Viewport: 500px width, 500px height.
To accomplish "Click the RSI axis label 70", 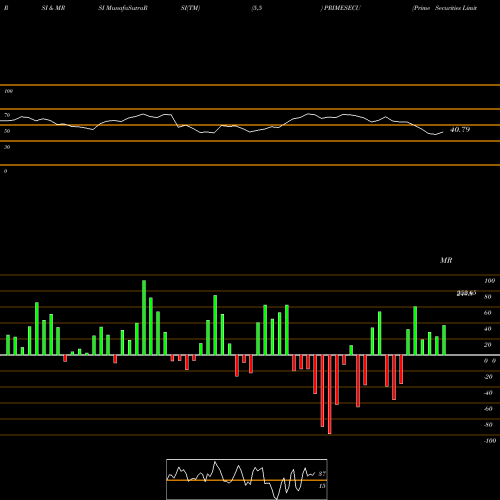I will 7,115.
